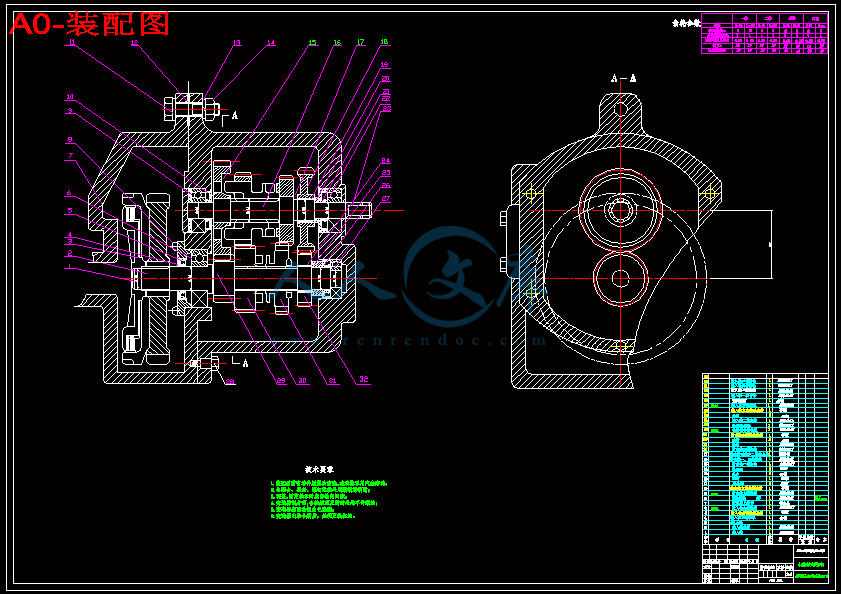Screen dimensions: 841x594
Task: Click part callout number 30
Action: pos(303,380)
